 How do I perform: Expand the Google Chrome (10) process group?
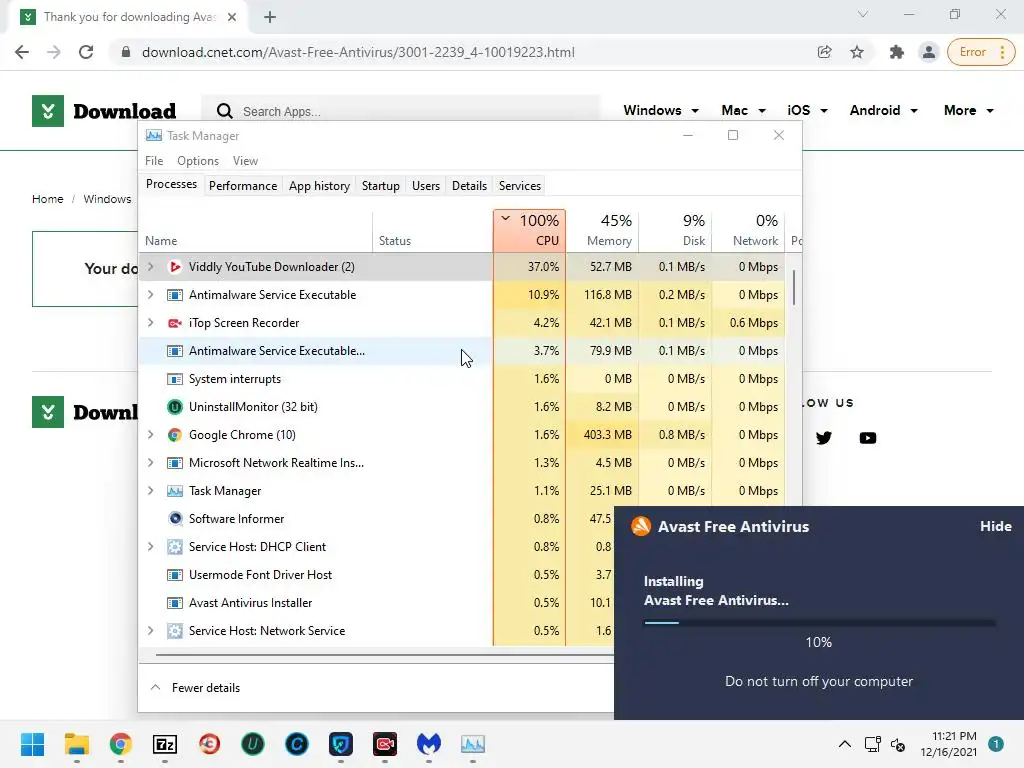tap(151, 435)
